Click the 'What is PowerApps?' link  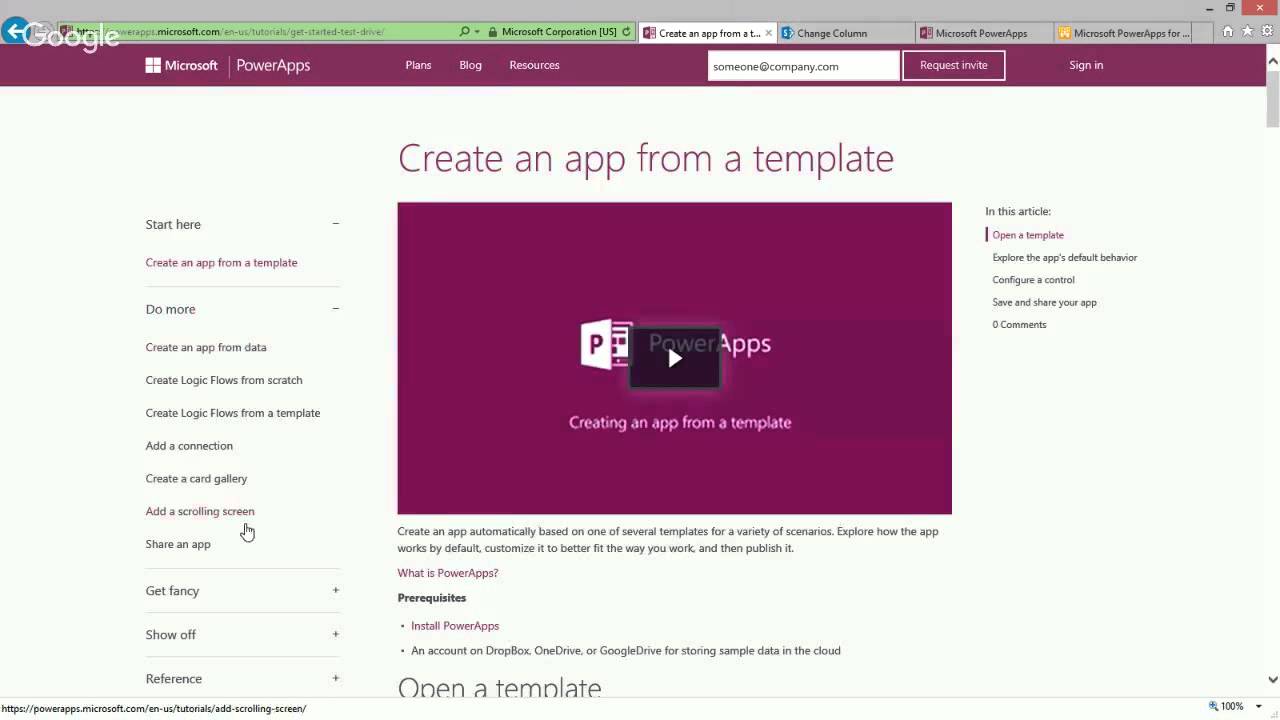pos(448,573)
